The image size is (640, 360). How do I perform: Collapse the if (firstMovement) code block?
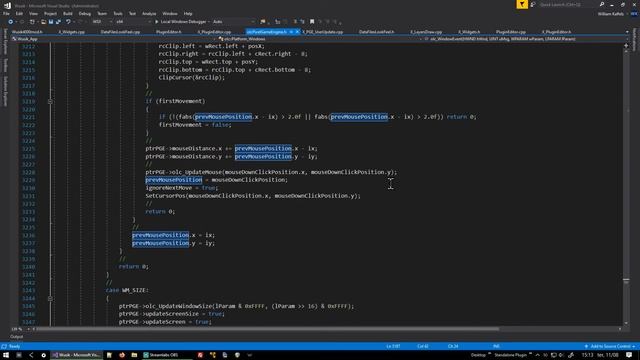[x=50, y=101]
